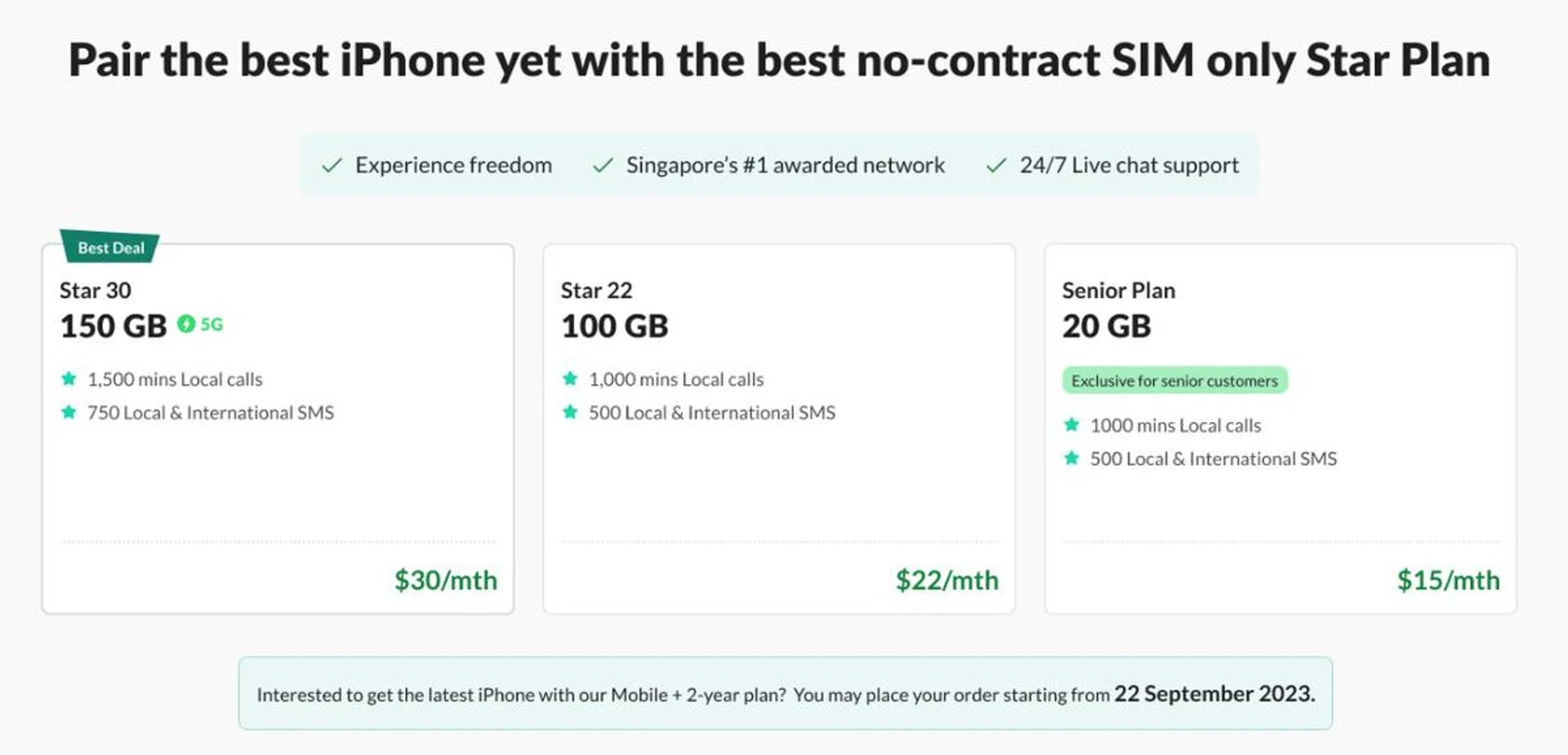Click the checkmark beside 24/7 Live chat support
The image size is (1568, 755).
click(996, 166)
